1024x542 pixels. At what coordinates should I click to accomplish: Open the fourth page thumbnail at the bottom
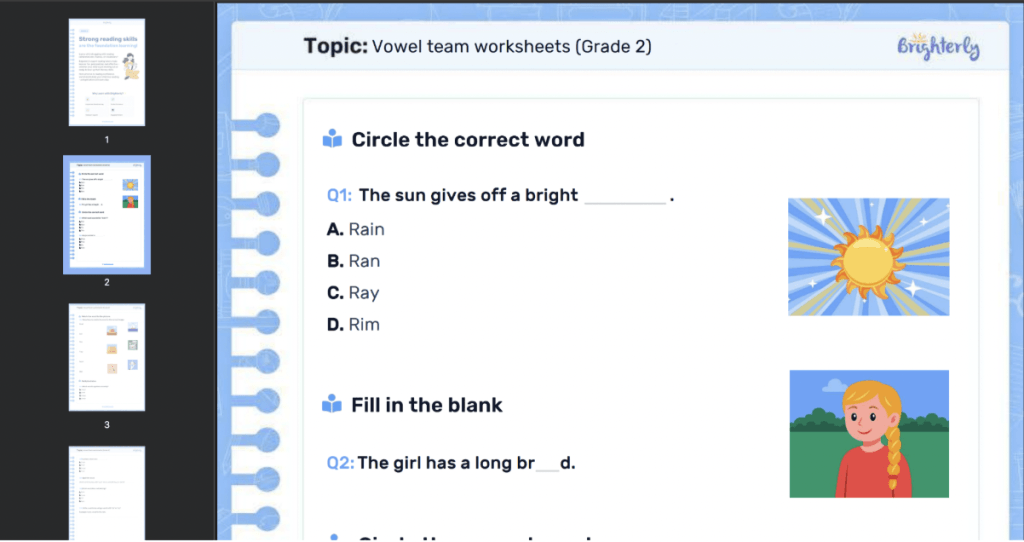point(107,492)
